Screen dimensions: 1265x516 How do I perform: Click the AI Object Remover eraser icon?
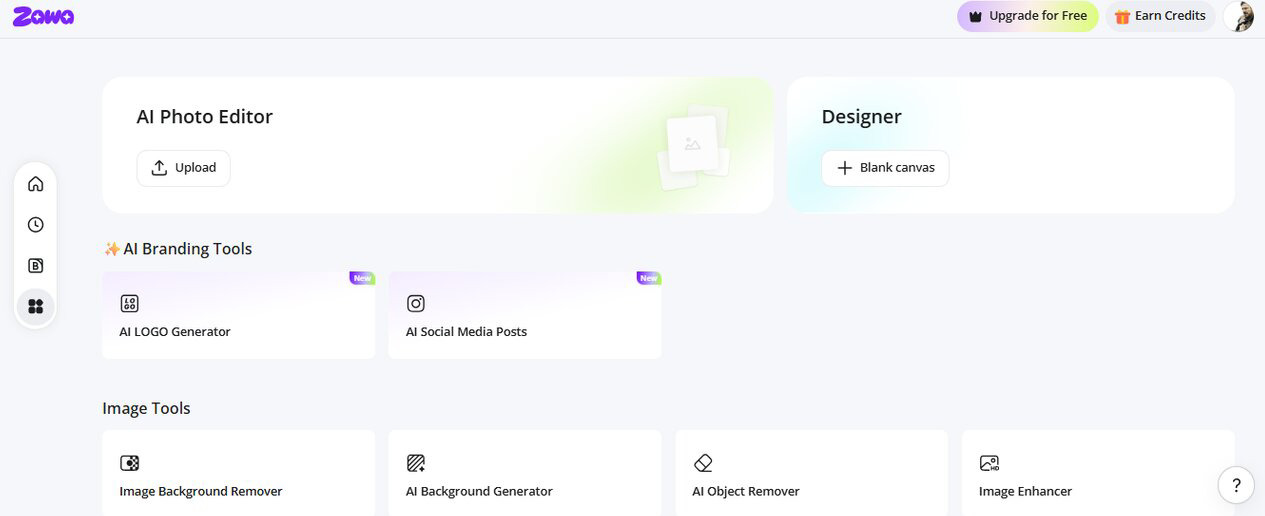[703, 463]
